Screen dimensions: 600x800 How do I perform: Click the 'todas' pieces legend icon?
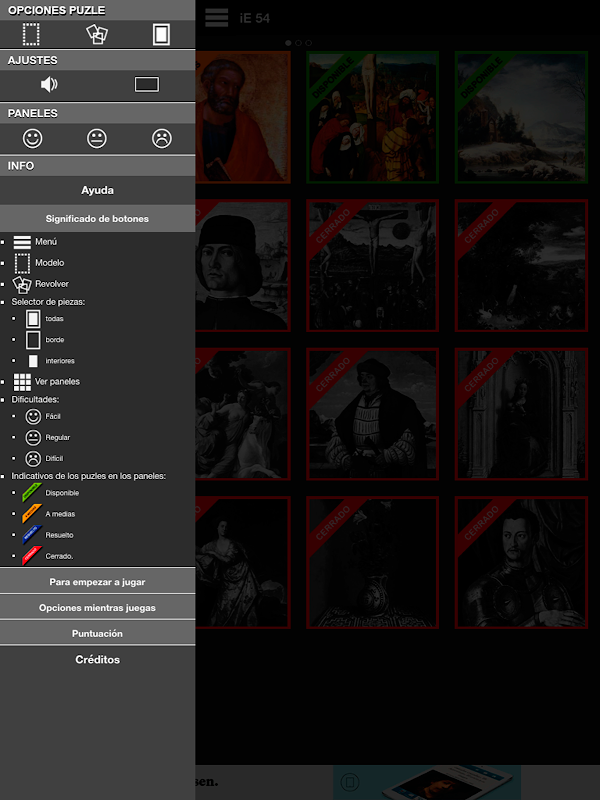[33, 319]
